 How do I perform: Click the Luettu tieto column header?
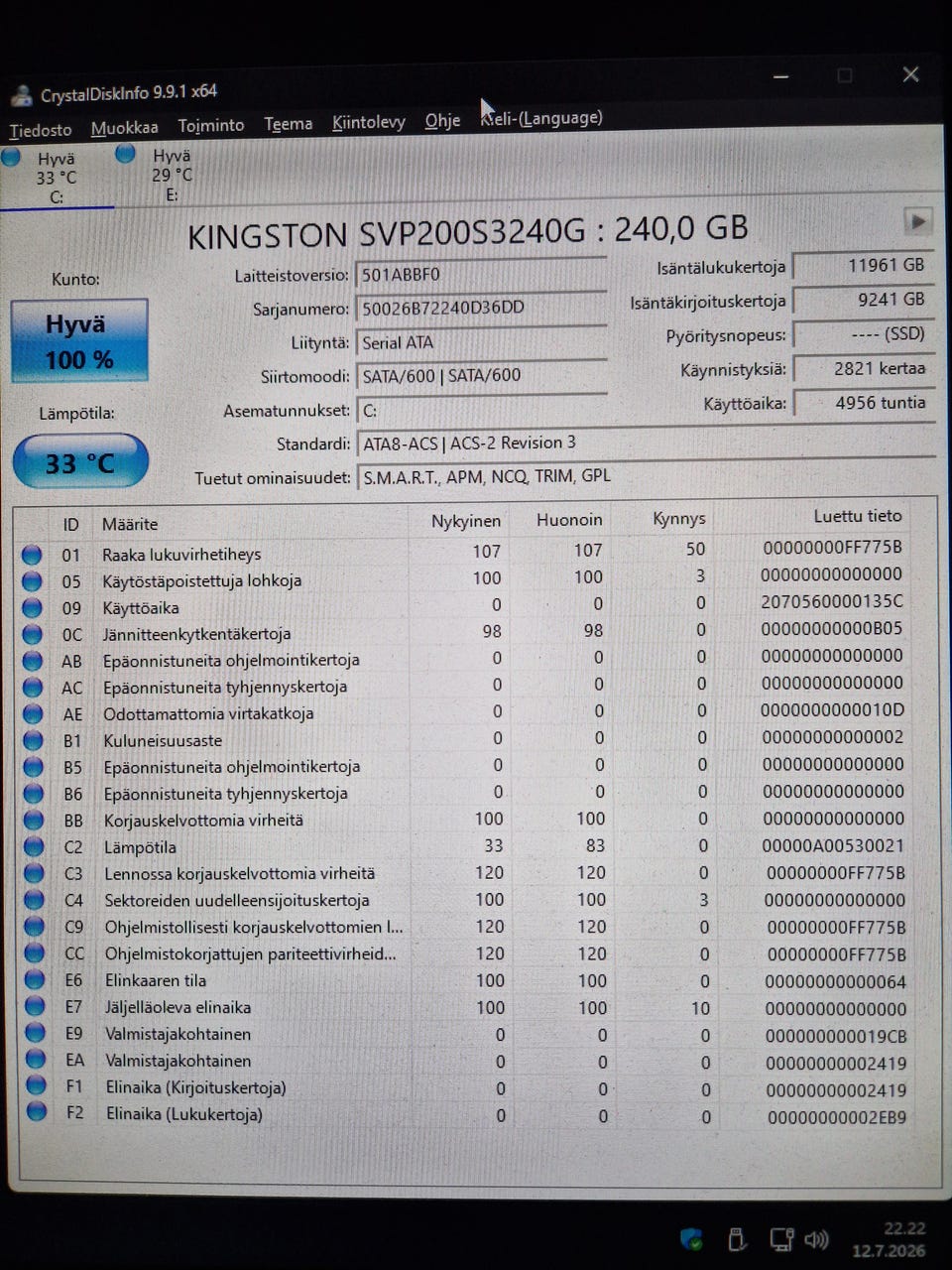(857, 516)
